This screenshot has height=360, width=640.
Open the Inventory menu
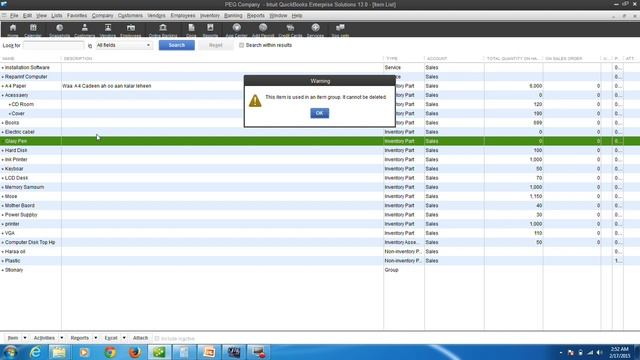pyautogui.click(x=210, y=16)
